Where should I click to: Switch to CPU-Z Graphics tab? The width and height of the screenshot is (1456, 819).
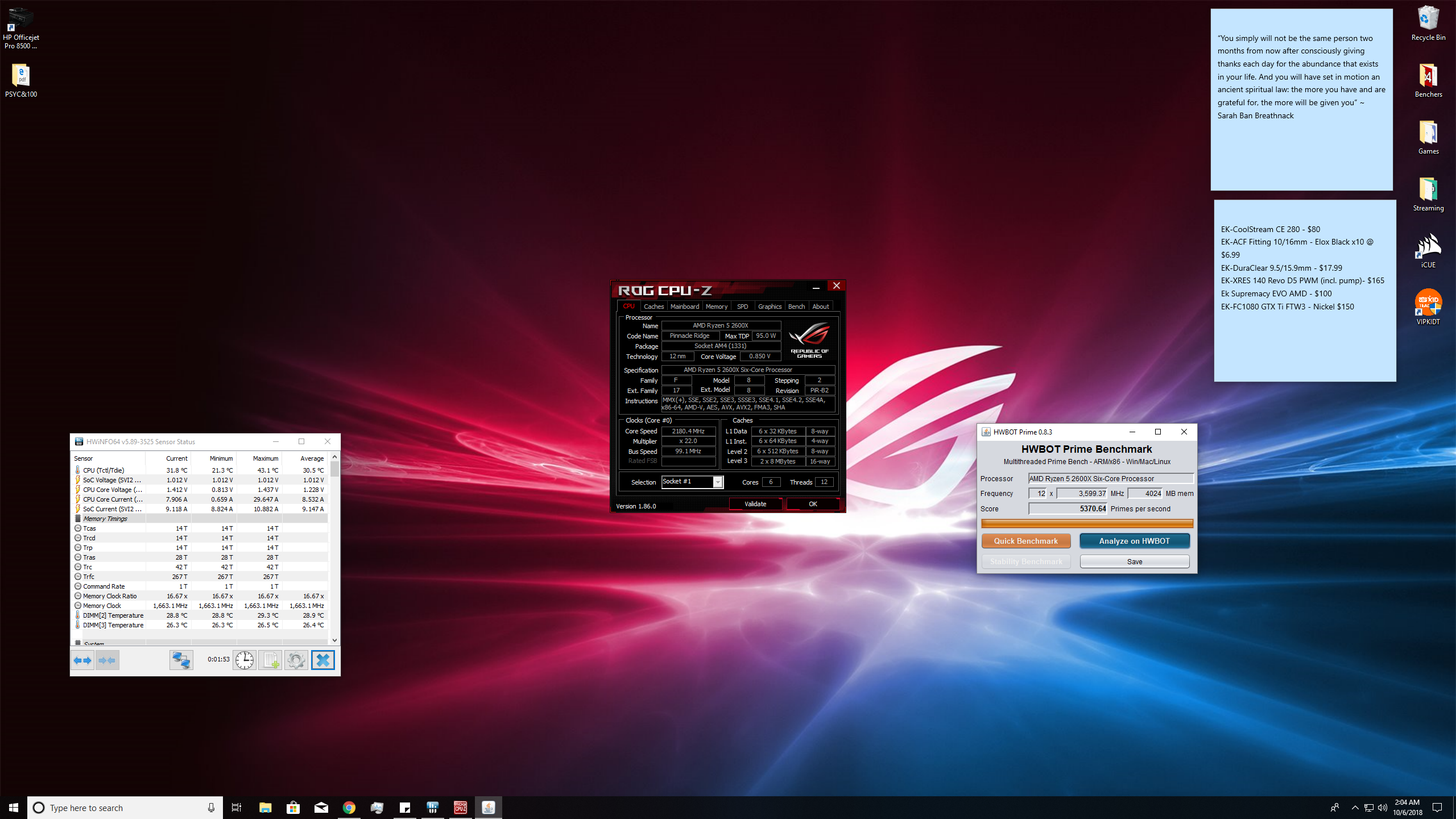[x=770, y=307]
